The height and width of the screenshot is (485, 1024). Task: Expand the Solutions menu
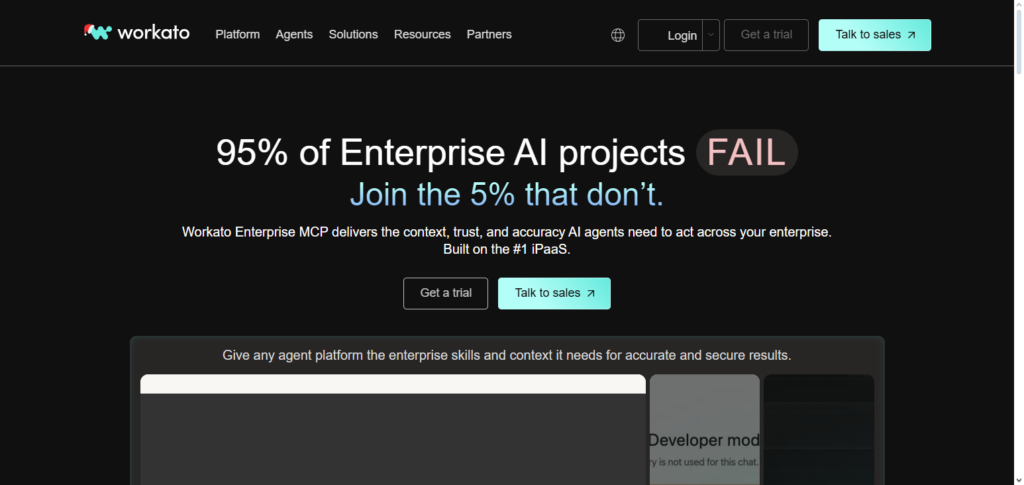pos(353,34)
